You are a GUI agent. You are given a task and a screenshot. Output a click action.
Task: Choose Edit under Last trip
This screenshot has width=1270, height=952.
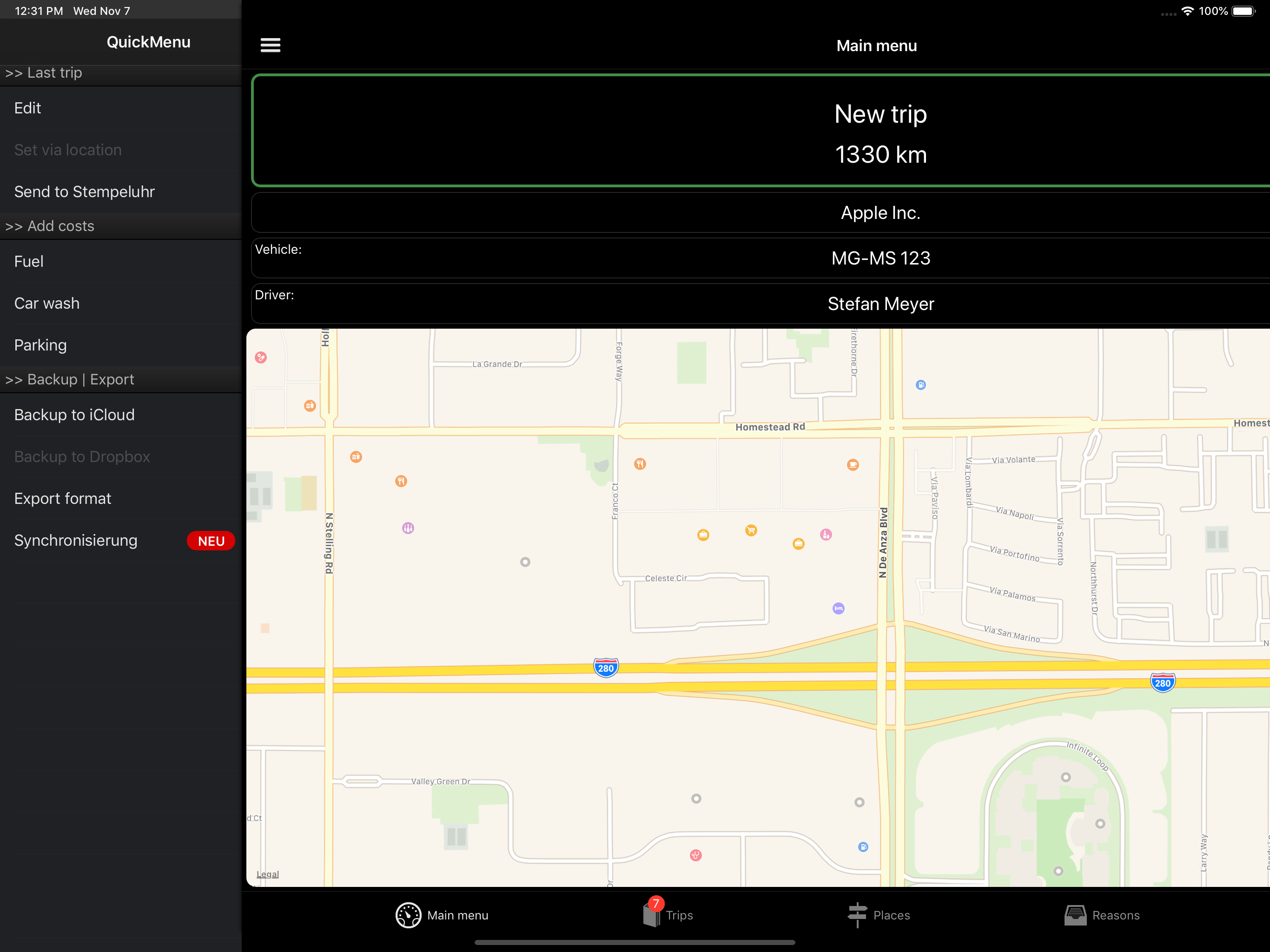click(x=120, y=108)
